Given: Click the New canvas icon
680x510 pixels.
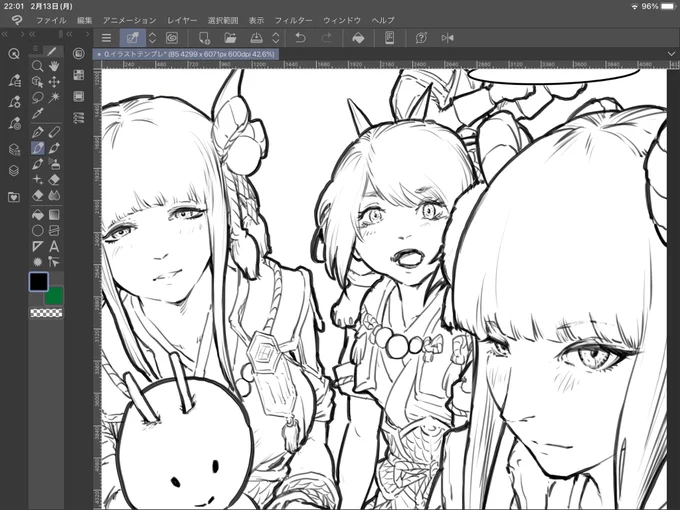Looking at the screenshot, I should point(204,38).
